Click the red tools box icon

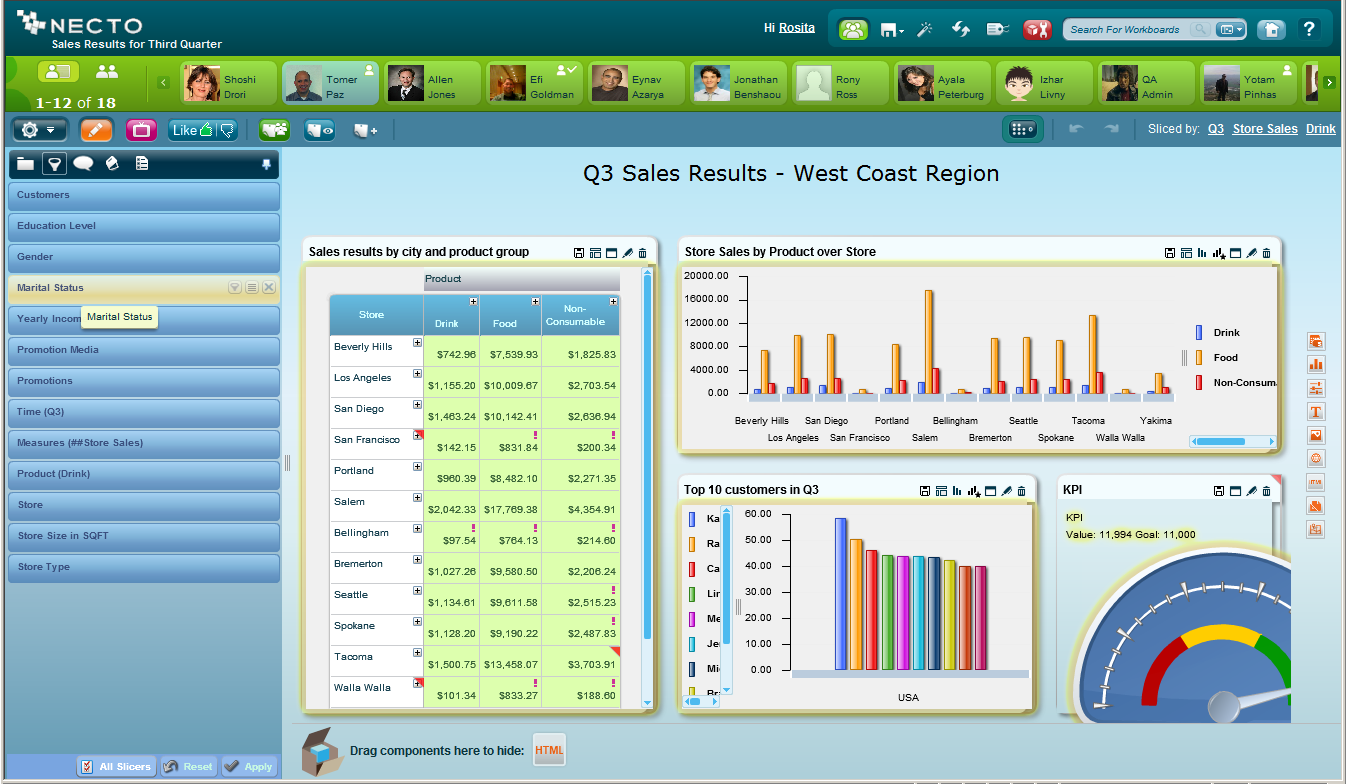[1036, 29]
